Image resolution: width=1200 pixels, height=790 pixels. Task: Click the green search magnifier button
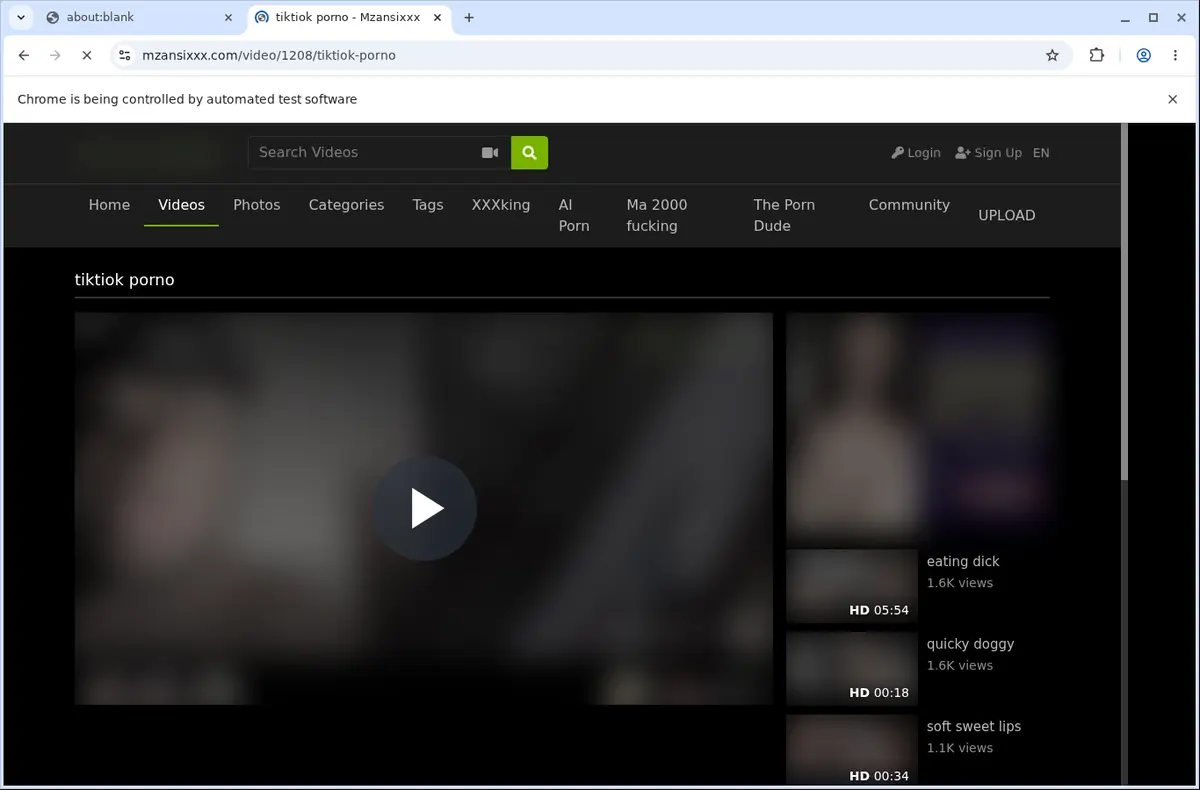point(529,152)
